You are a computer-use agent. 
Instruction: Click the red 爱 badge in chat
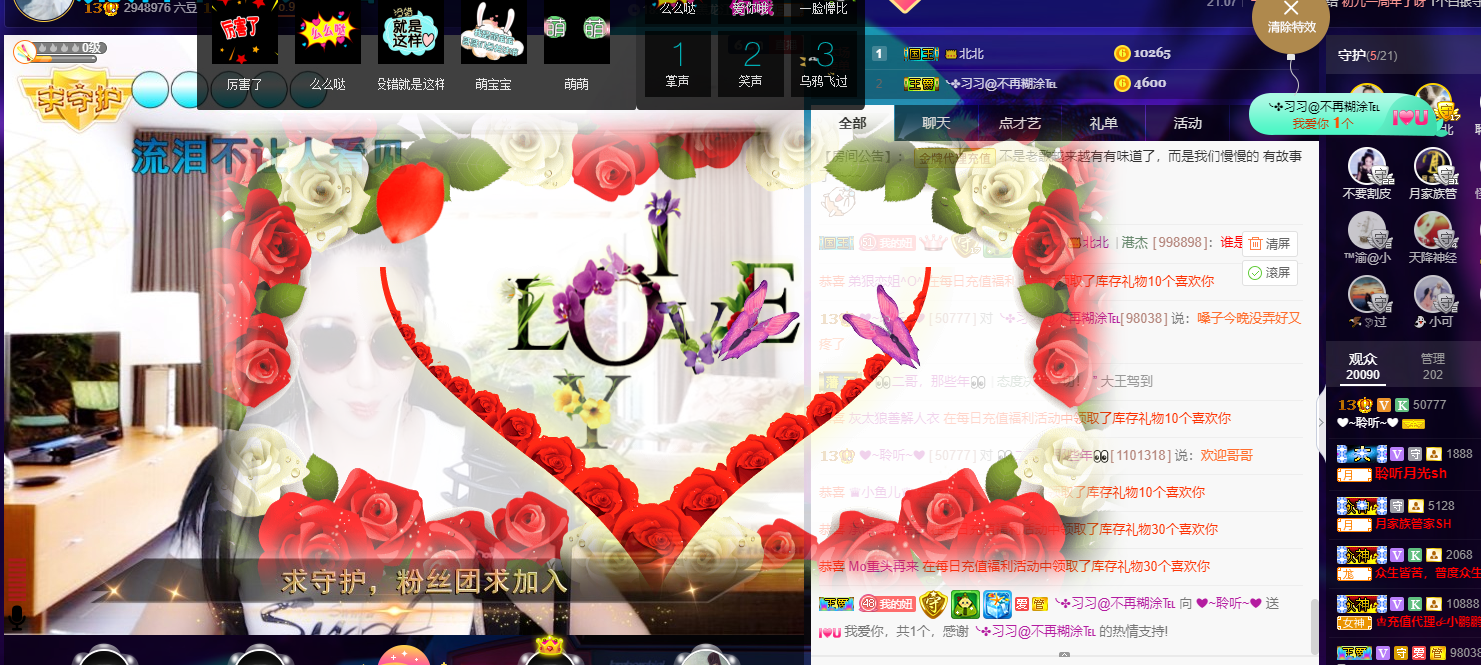click(x=1023, y=604)
